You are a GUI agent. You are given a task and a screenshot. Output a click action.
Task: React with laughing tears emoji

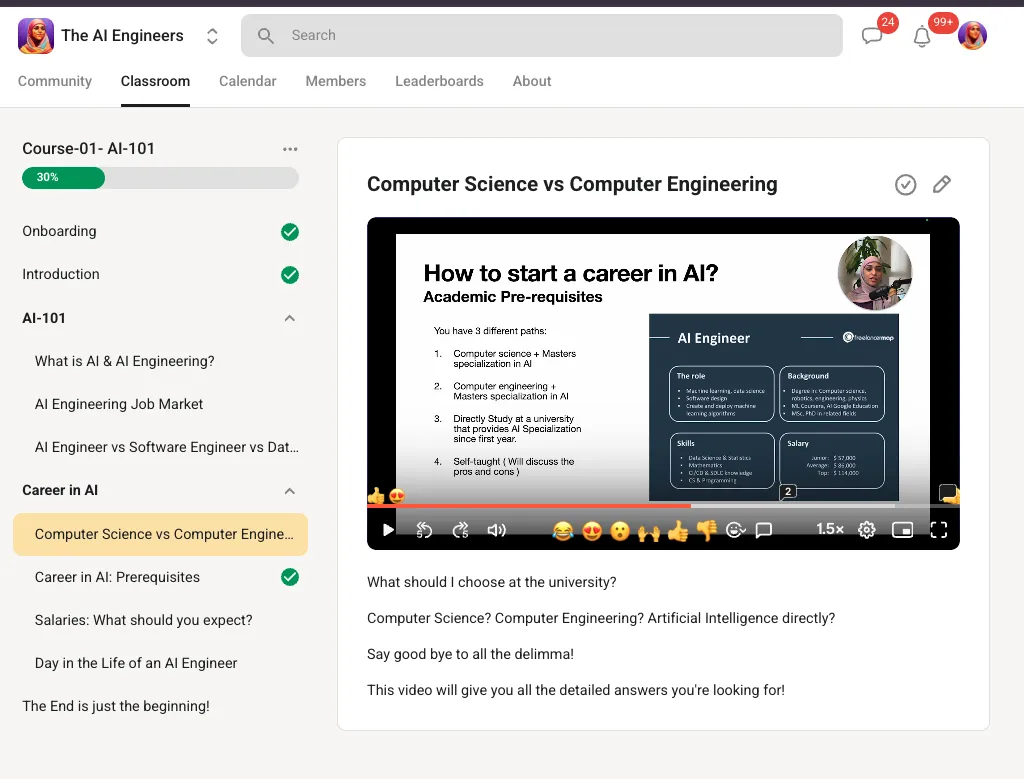click(x=563, y=531)
